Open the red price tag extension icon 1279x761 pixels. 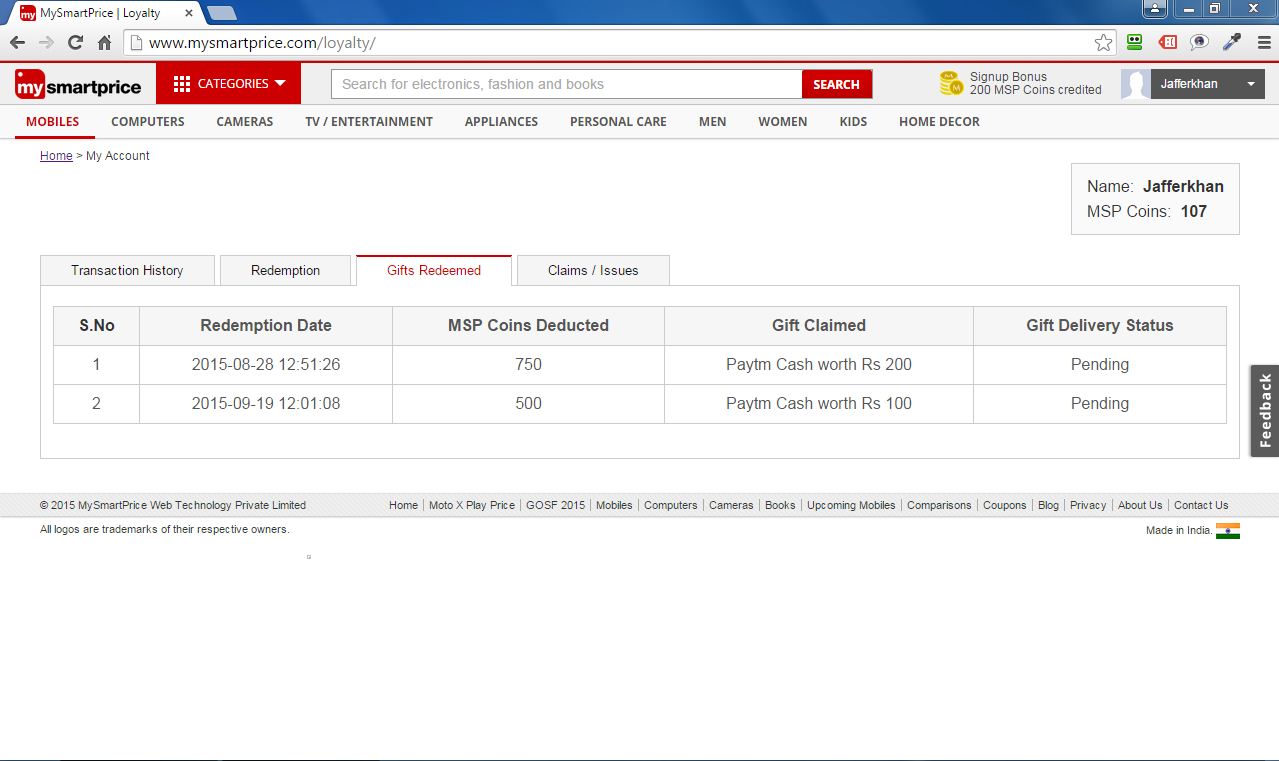tap(1167, 42)
